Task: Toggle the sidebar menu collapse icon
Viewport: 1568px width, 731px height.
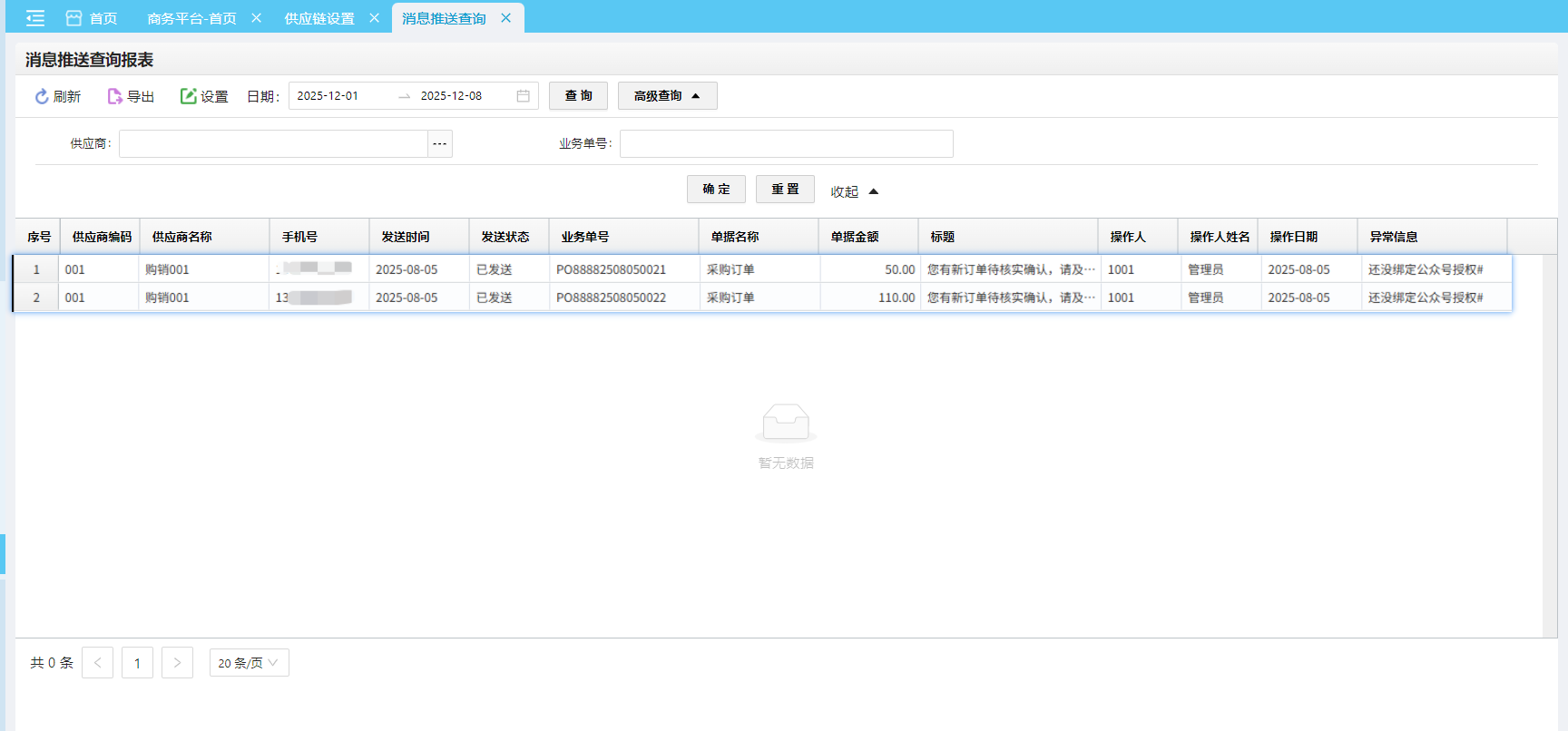Action: pyautogui.click(x=35, y=18)
